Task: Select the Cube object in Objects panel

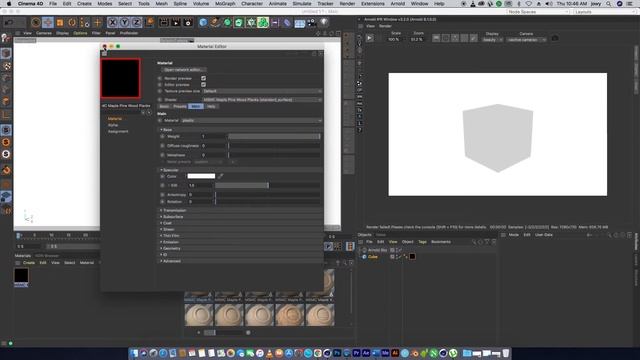Action: click(x=373, y=257)
